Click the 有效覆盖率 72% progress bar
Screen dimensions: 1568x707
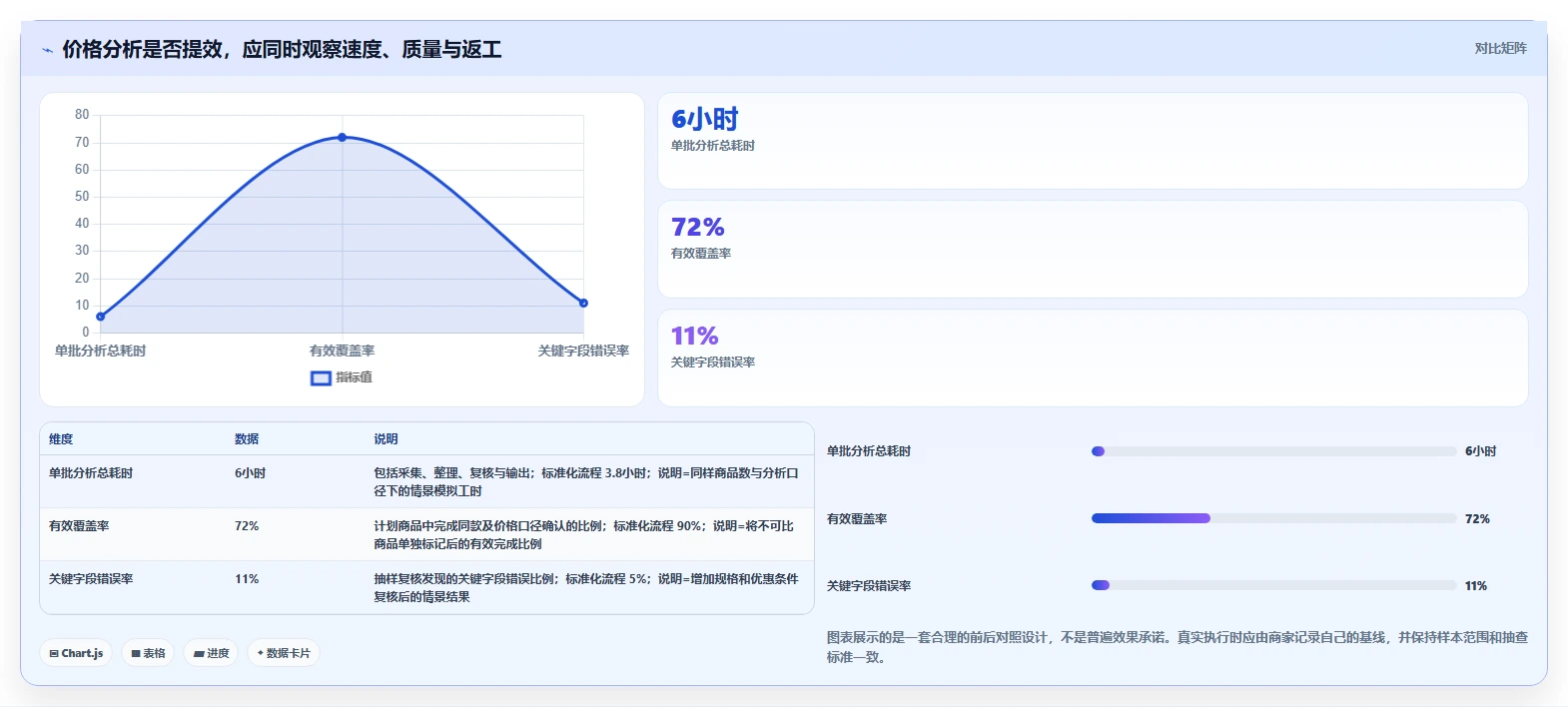[x=1273, y=518]
